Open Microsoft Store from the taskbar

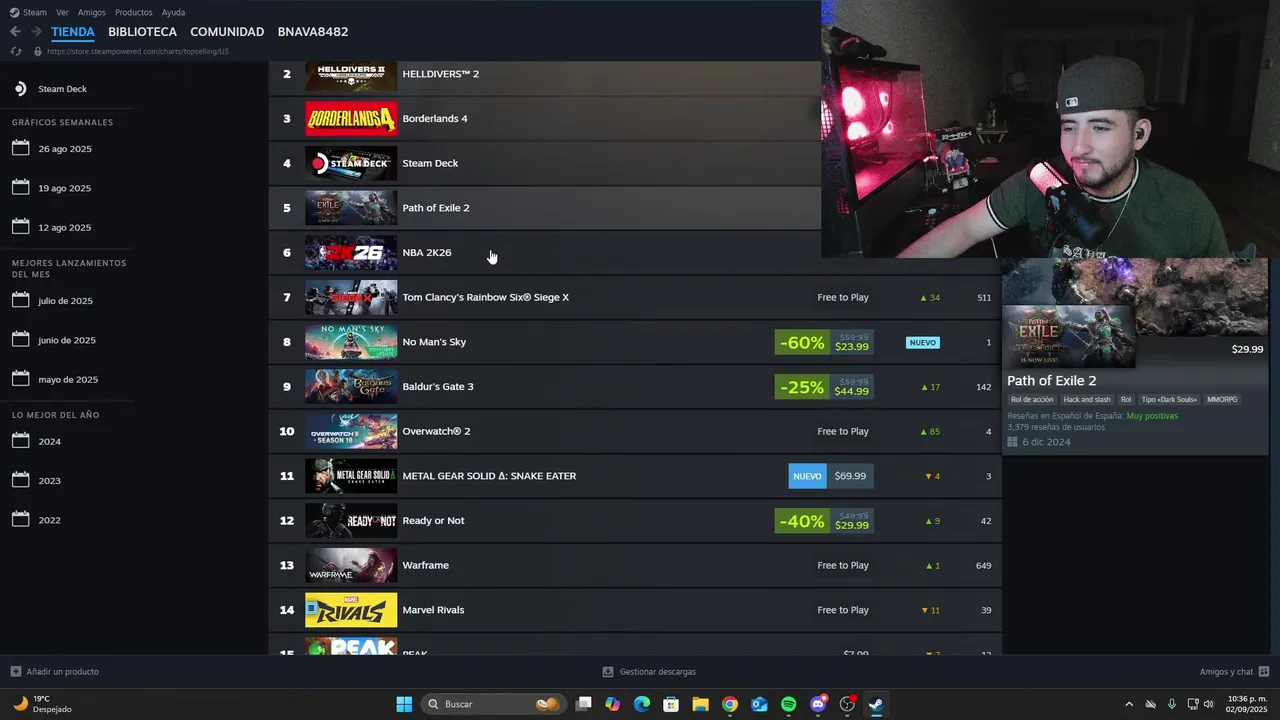pos(671,704)
